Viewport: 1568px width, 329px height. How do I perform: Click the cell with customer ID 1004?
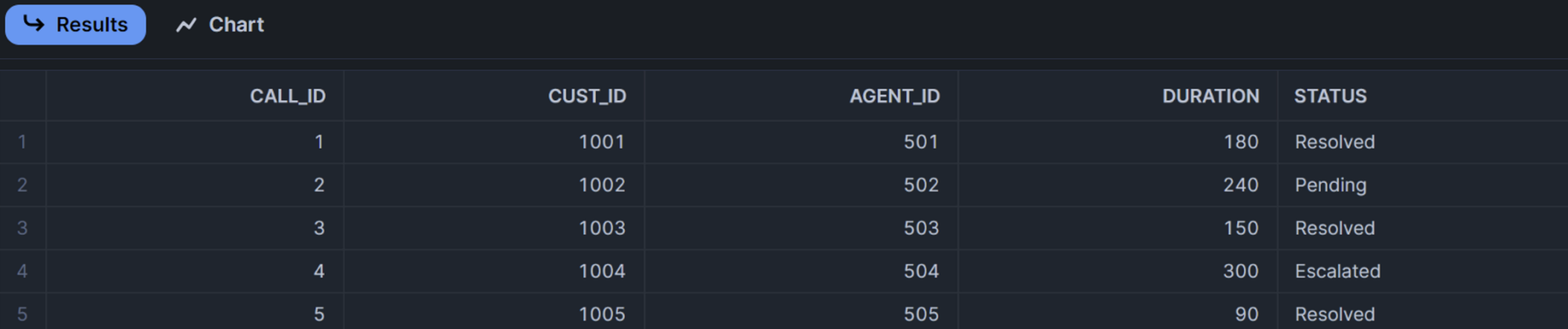tap(601, 271)
